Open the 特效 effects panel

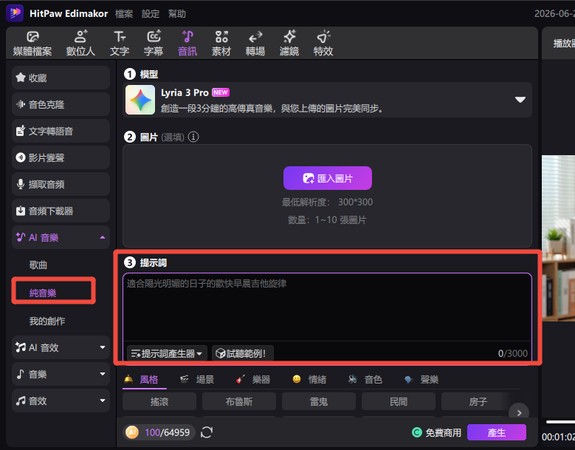[323, 43]
